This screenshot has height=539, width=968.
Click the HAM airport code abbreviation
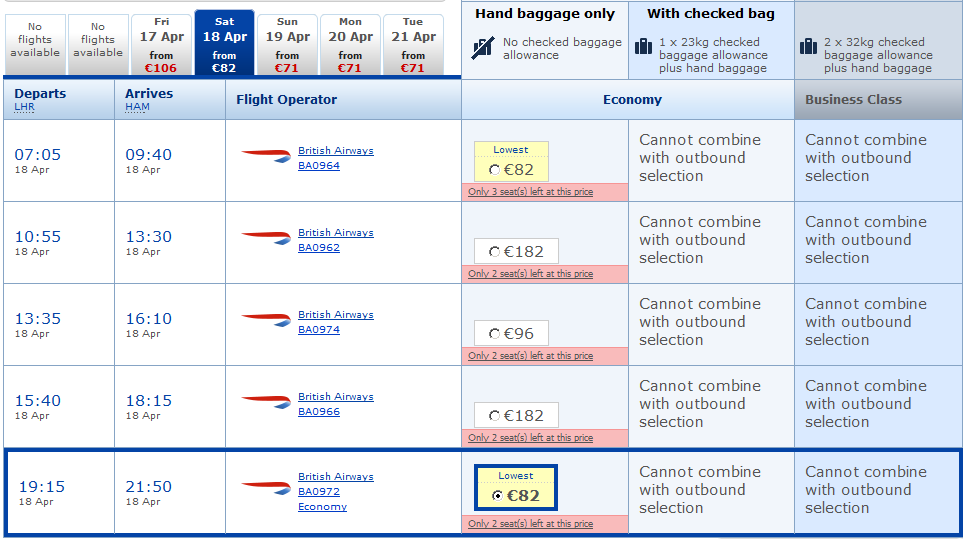pos(137,107)
